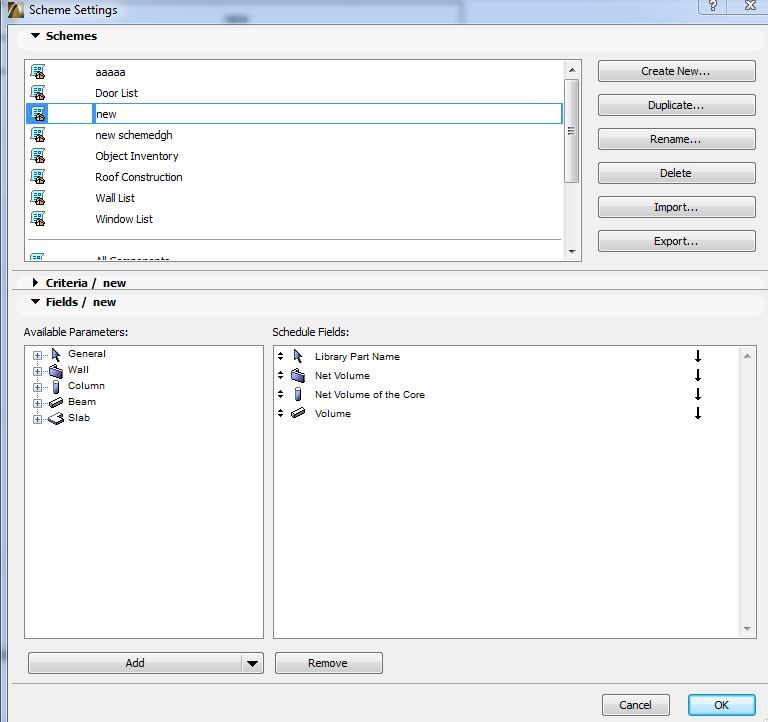Expand the Slab parameters tree node

click(37, 419)
